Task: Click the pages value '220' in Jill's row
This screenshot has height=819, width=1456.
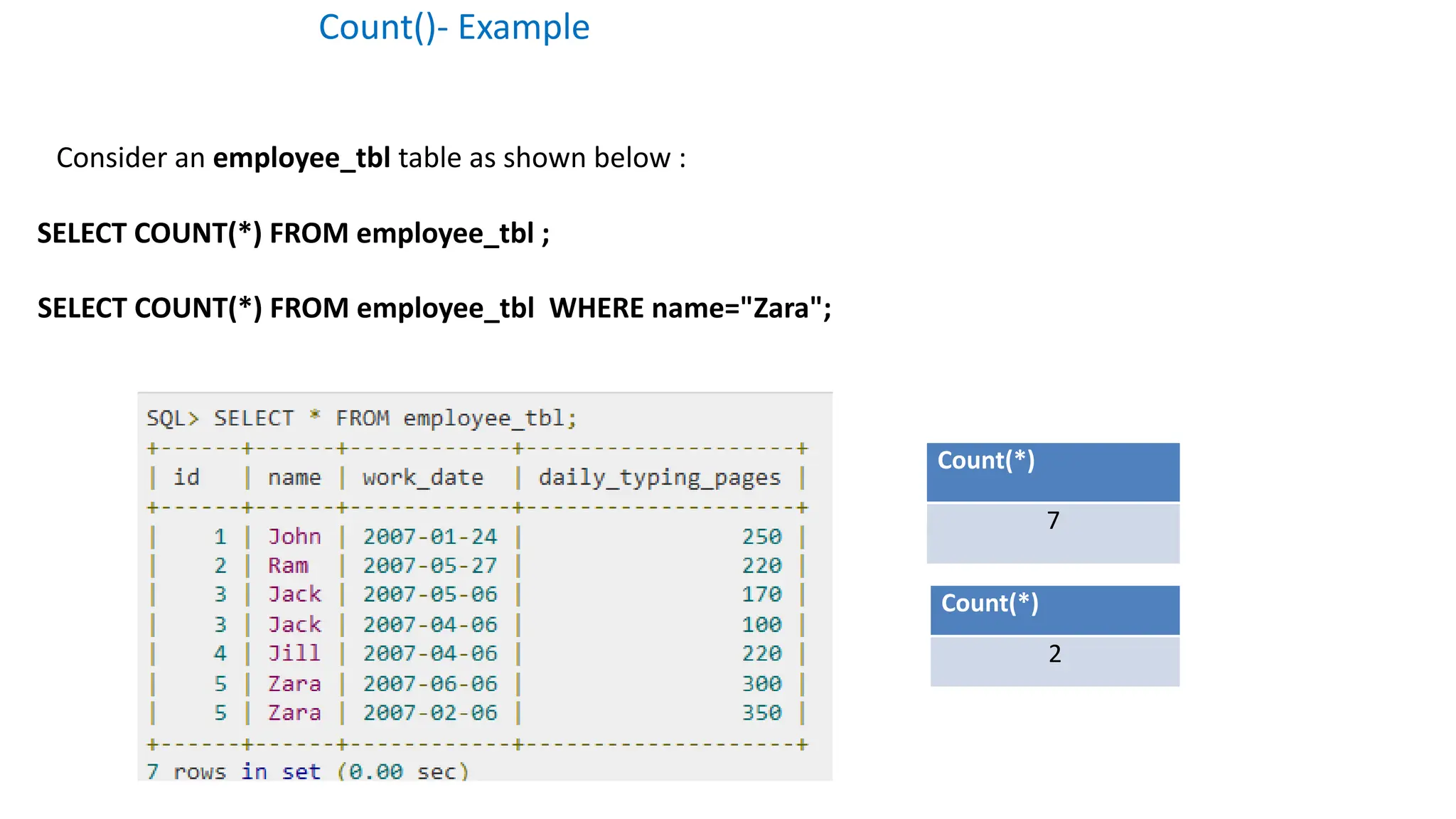Action: click(761, 653)
